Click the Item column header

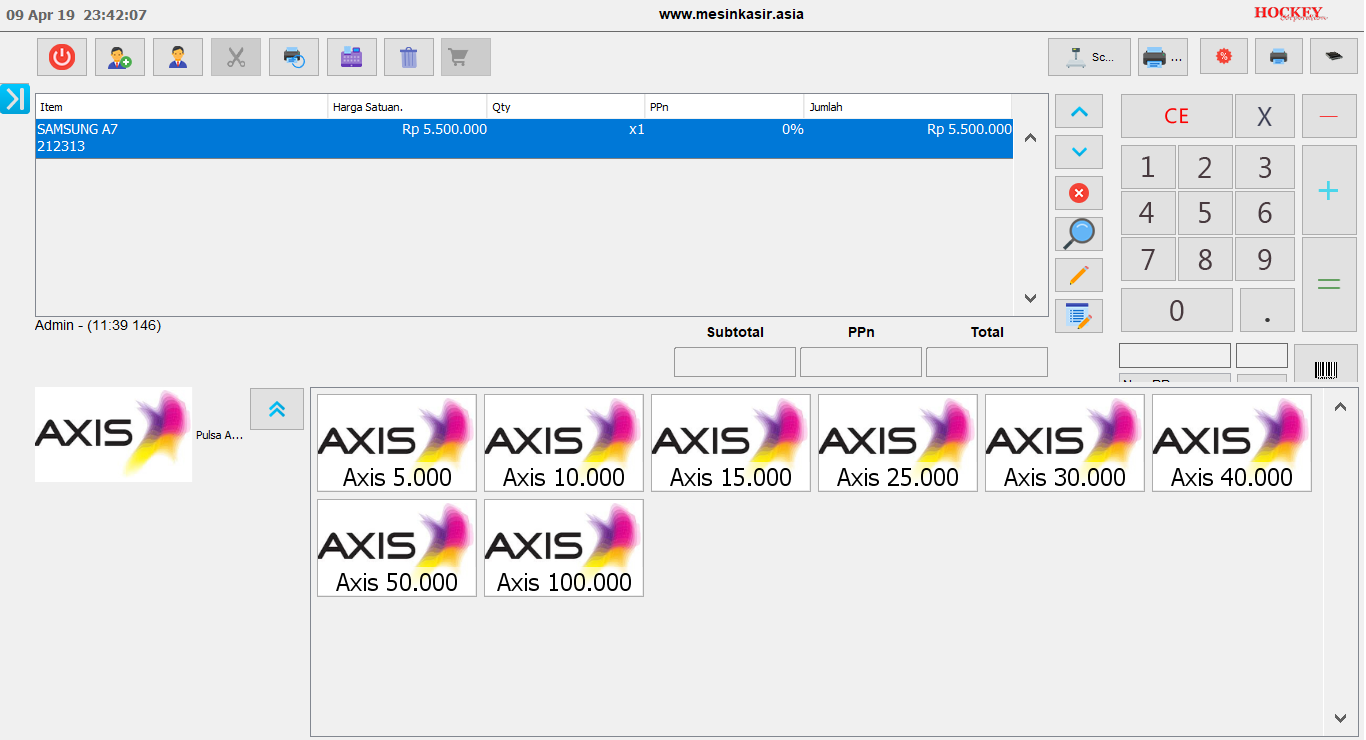pyautogui.click(x=182, y=107)
